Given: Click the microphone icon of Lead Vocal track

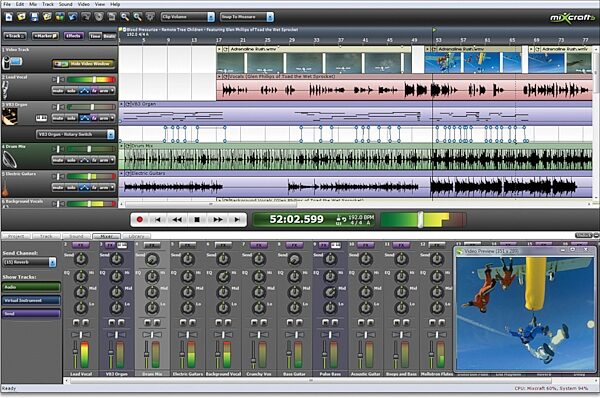Looking at the screenshot, I should point(5,90).
